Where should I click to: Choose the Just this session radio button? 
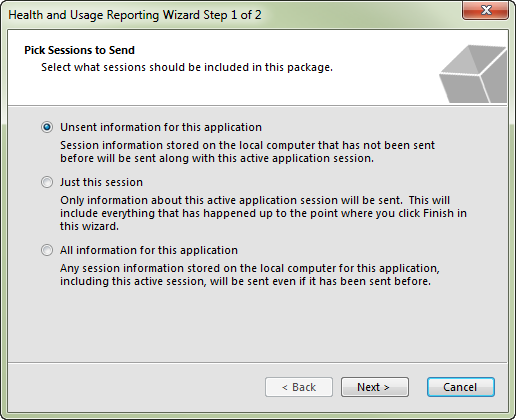47,182
